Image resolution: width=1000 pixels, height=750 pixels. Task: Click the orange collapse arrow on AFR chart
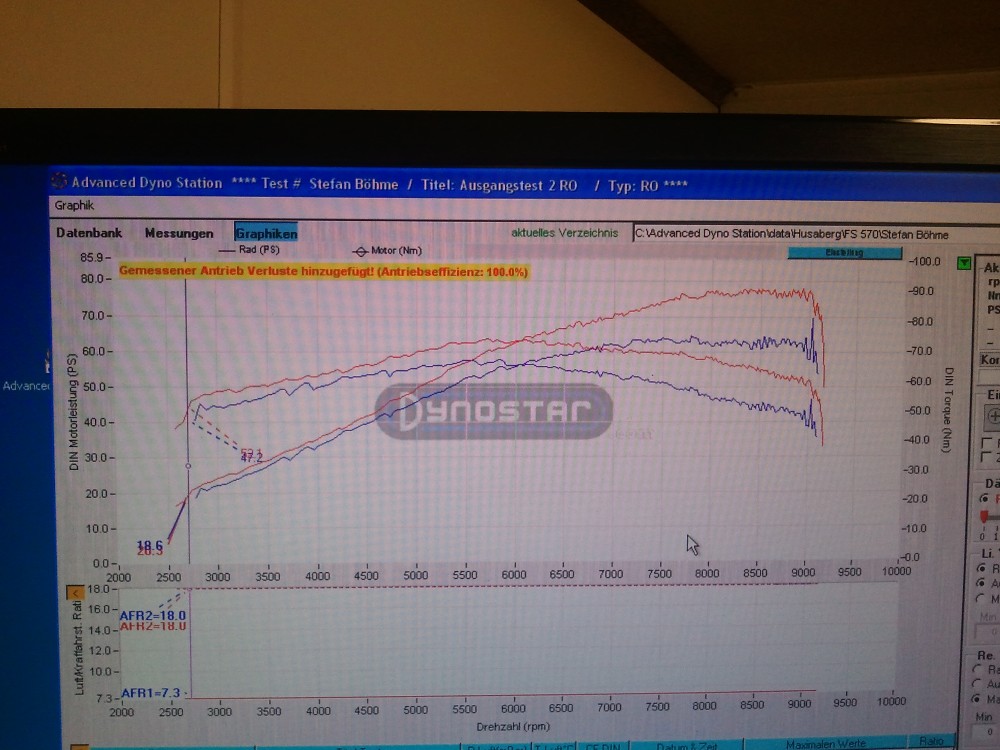click(74, 593)
